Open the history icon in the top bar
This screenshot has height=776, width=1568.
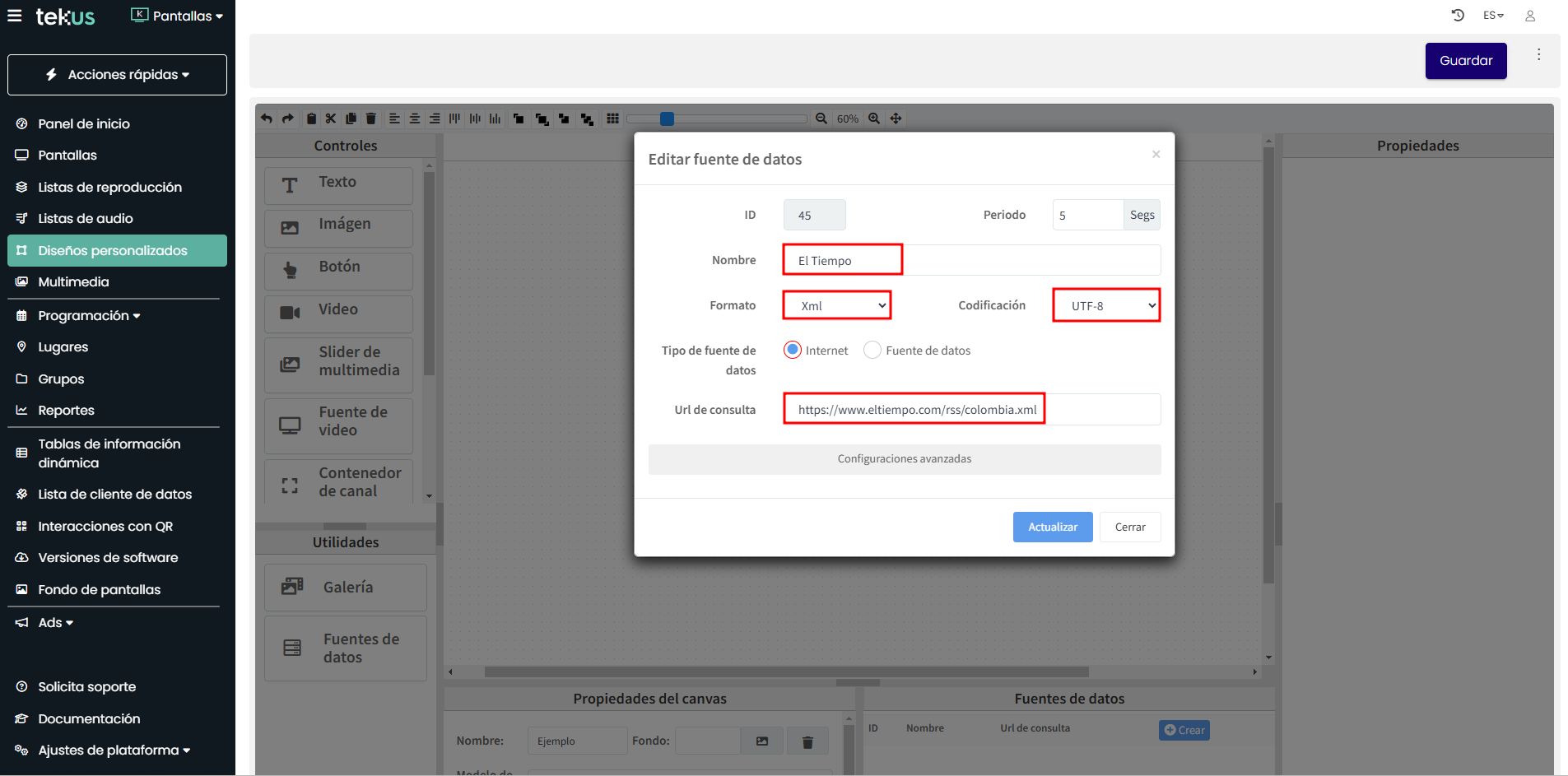(1458, 16)
